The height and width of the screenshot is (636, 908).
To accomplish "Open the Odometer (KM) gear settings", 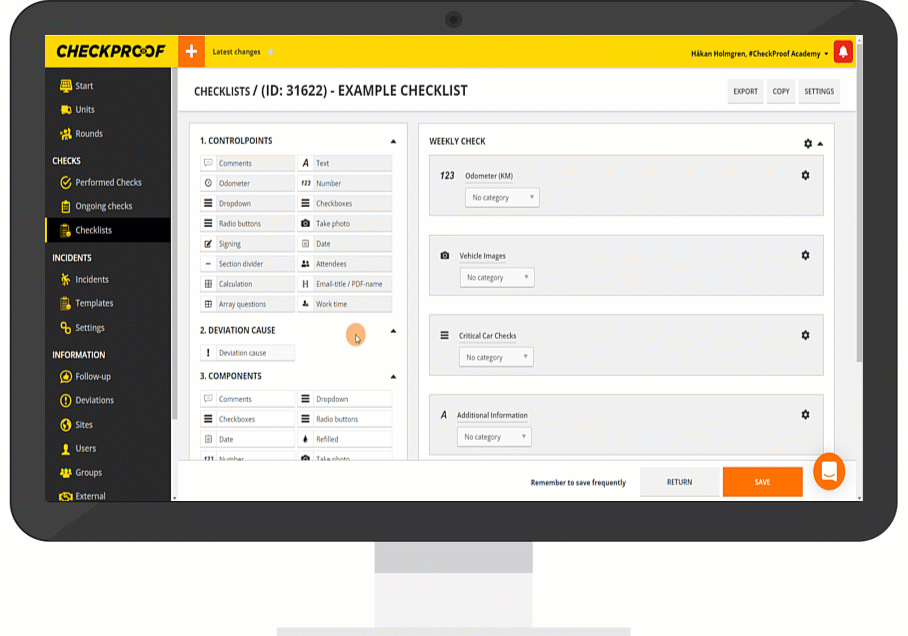I will [805, 175].
